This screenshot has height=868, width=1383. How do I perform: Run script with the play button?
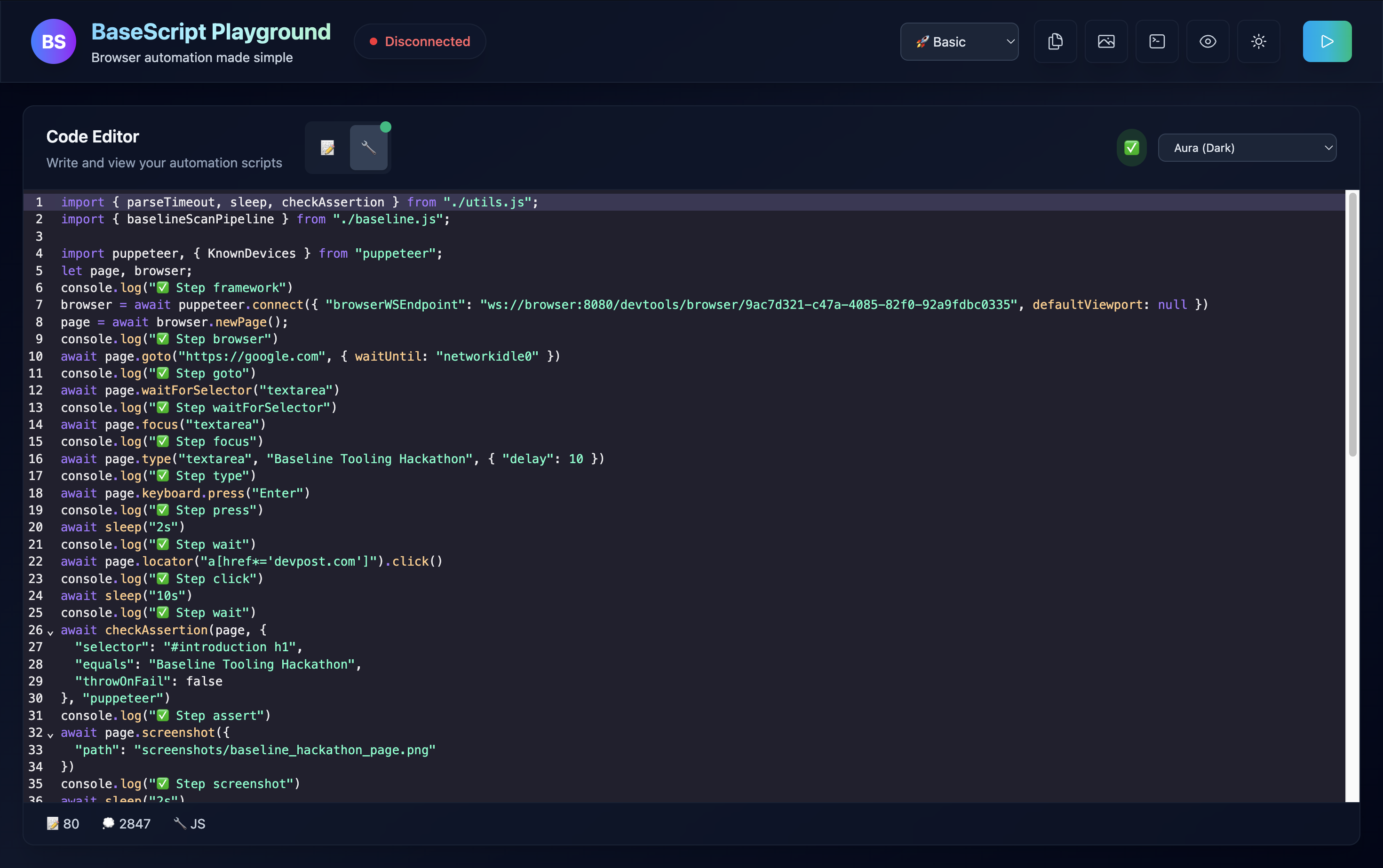tap(1327, 41)
